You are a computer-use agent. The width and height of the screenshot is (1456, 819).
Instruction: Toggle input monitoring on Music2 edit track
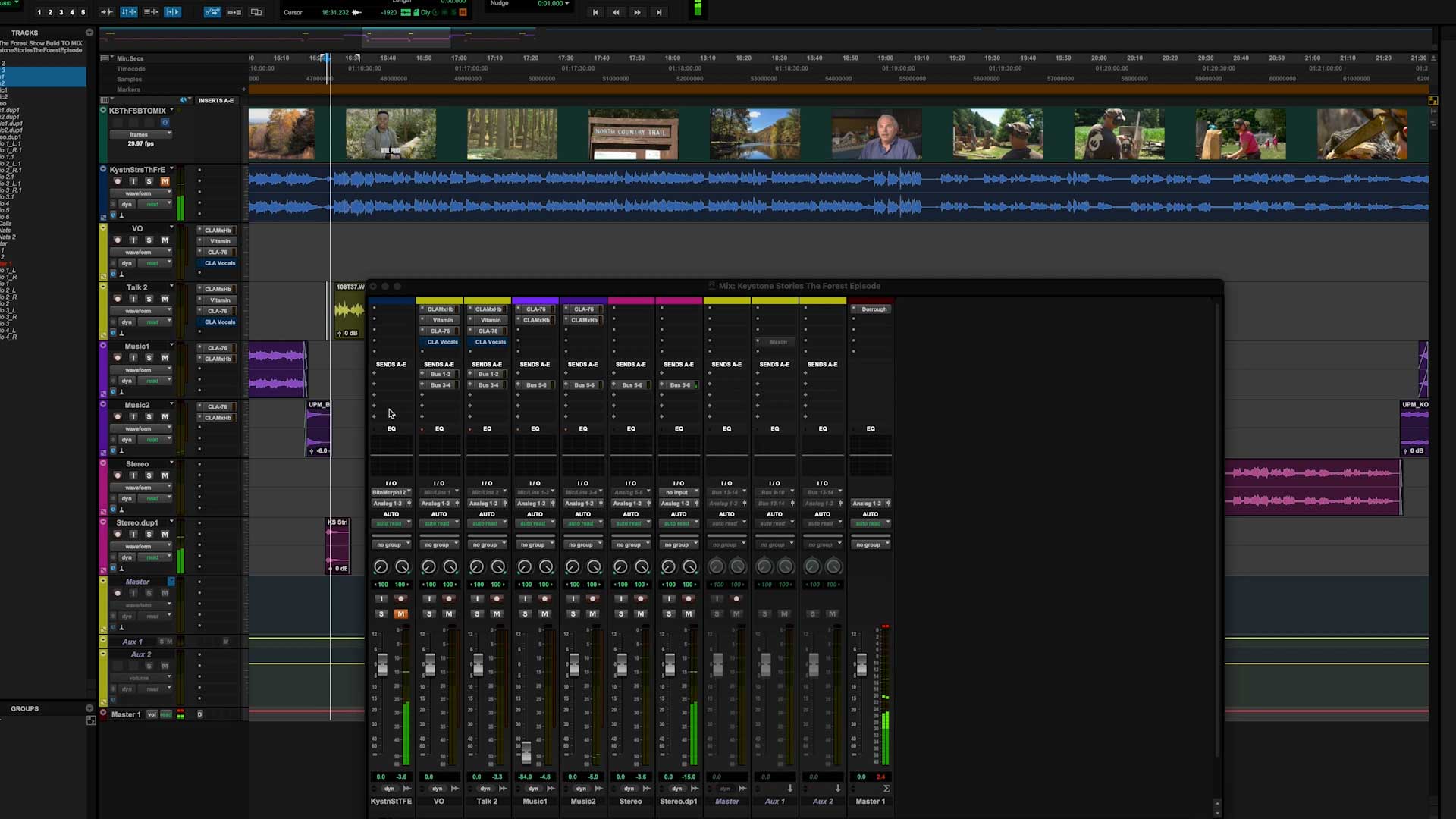133,416
